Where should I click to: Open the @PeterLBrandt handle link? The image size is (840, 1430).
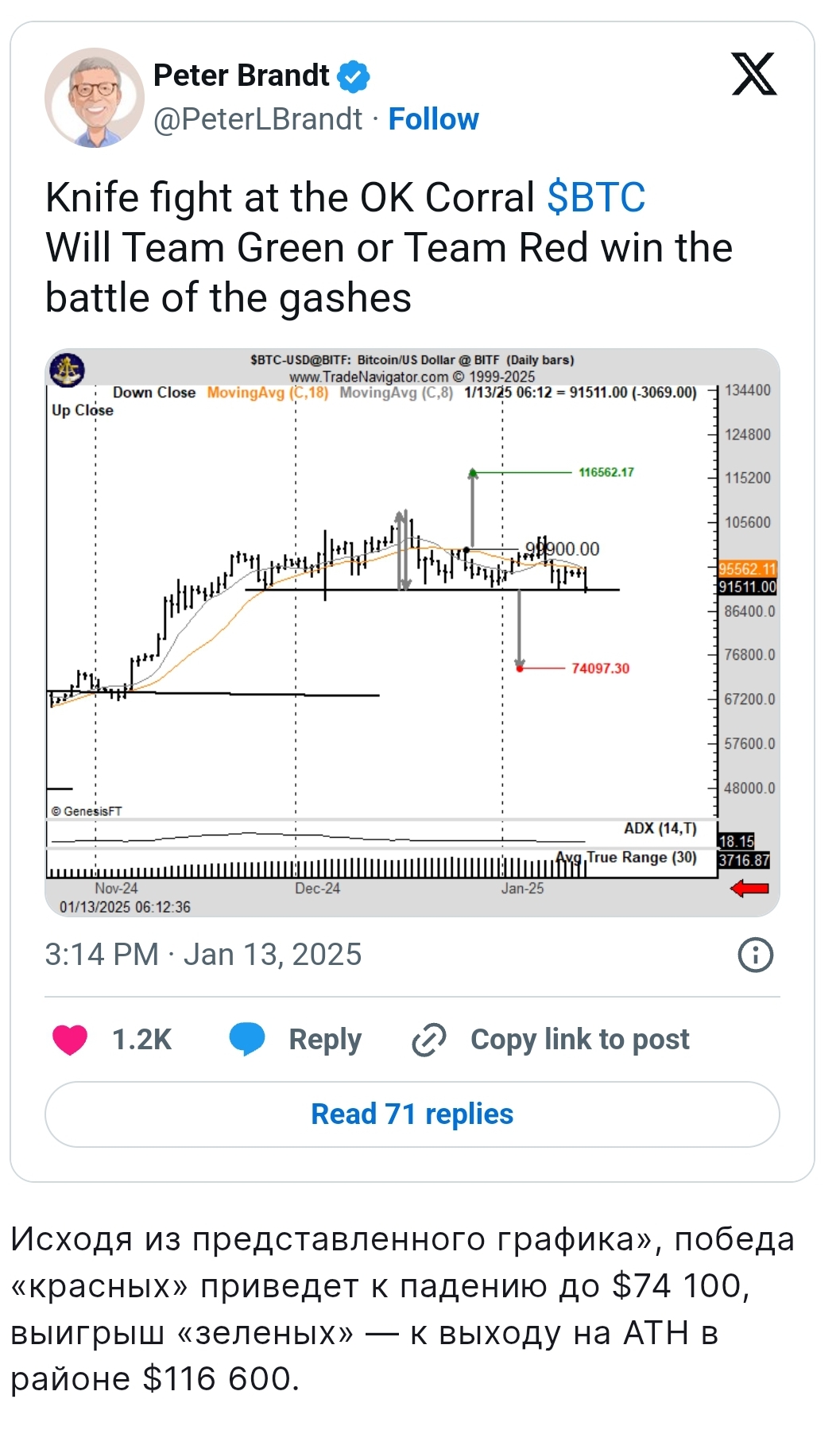tap(257, 119)
